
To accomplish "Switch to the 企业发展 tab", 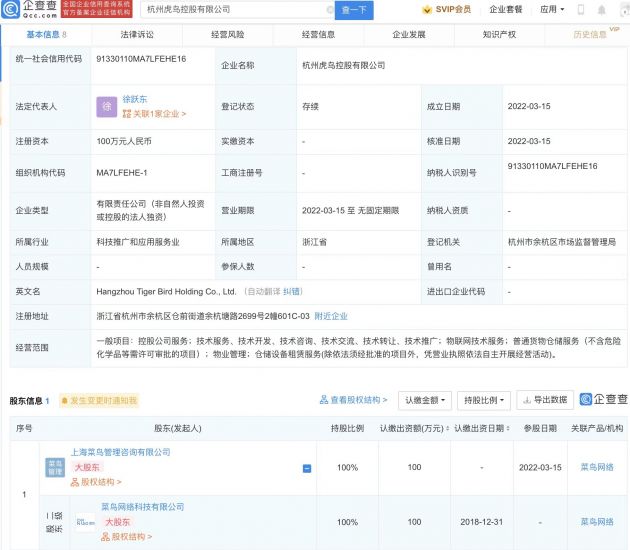I will point(409,35).
